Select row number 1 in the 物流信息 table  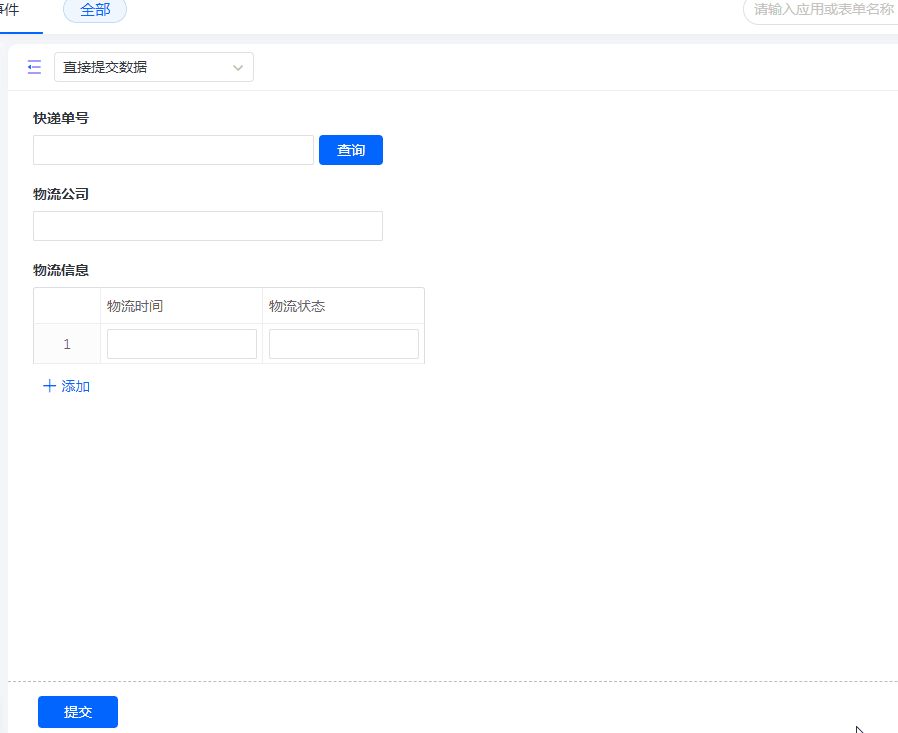(x=67, y=344)
